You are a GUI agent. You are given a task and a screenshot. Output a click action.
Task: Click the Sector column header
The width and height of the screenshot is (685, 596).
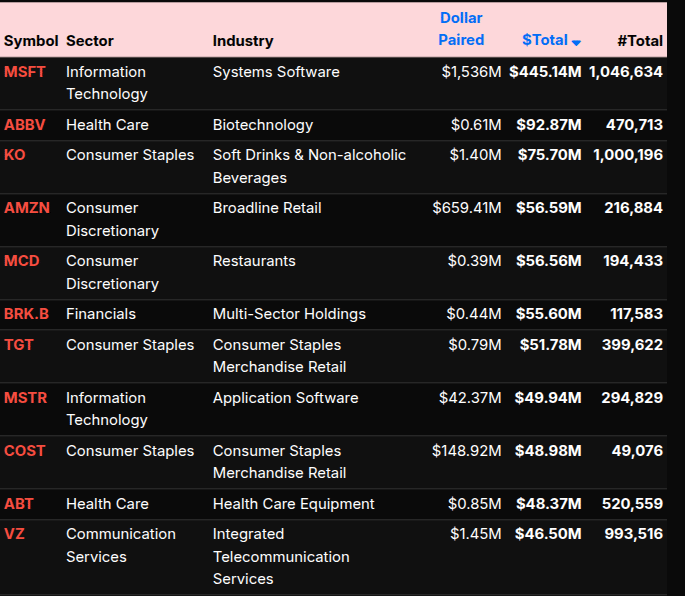(x=90, y=41)
